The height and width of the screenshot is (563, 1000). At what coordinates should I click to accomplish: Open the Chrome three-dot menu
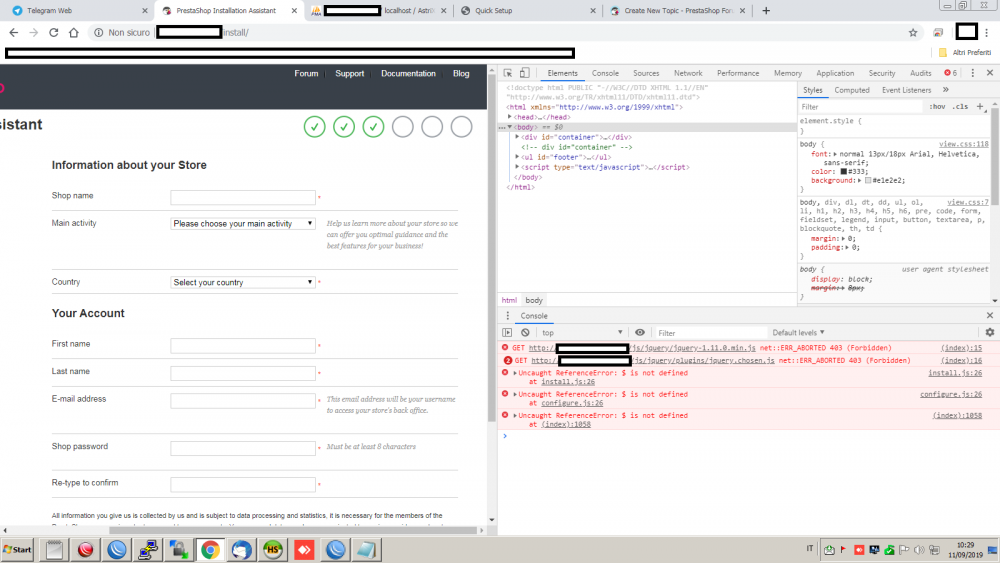coord(987,33)
